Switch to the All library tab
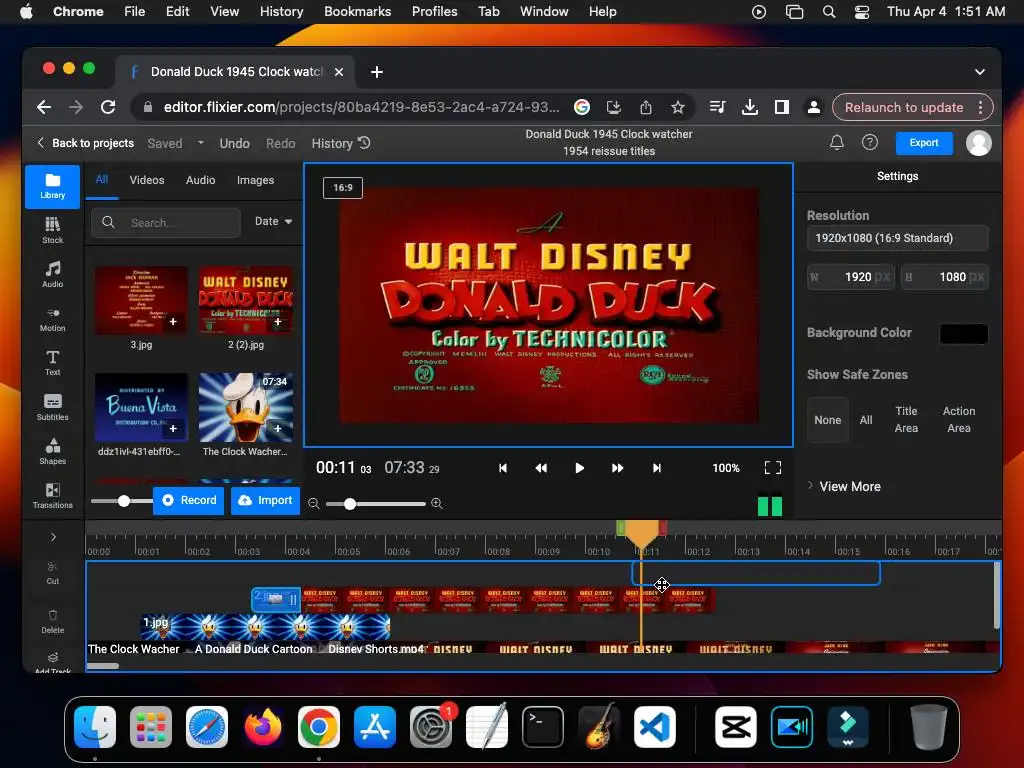This screenshot has width=1024, height=768. (102, 180)
